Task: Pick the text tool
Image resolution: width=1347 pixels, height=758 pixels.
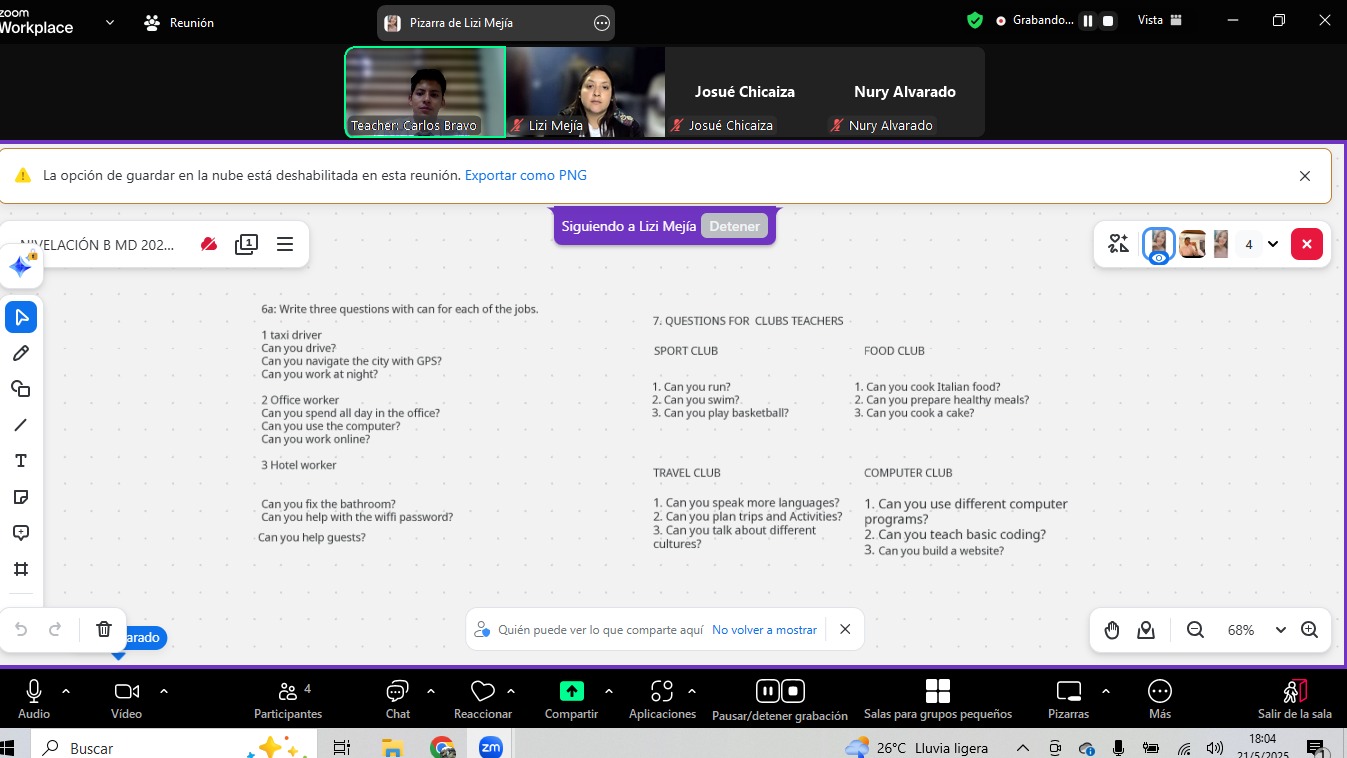Action: point(21,461)
